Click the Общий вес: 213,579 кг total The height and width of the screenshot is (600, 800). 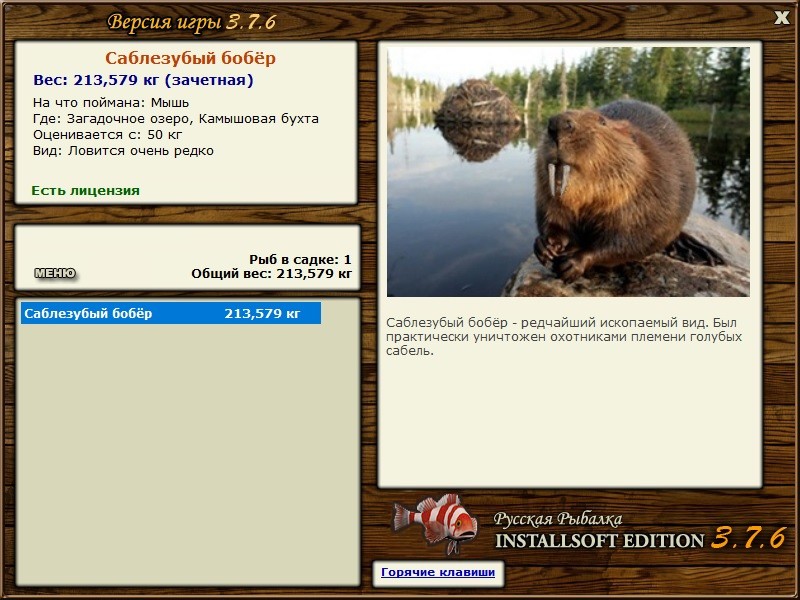pos(271,274)
